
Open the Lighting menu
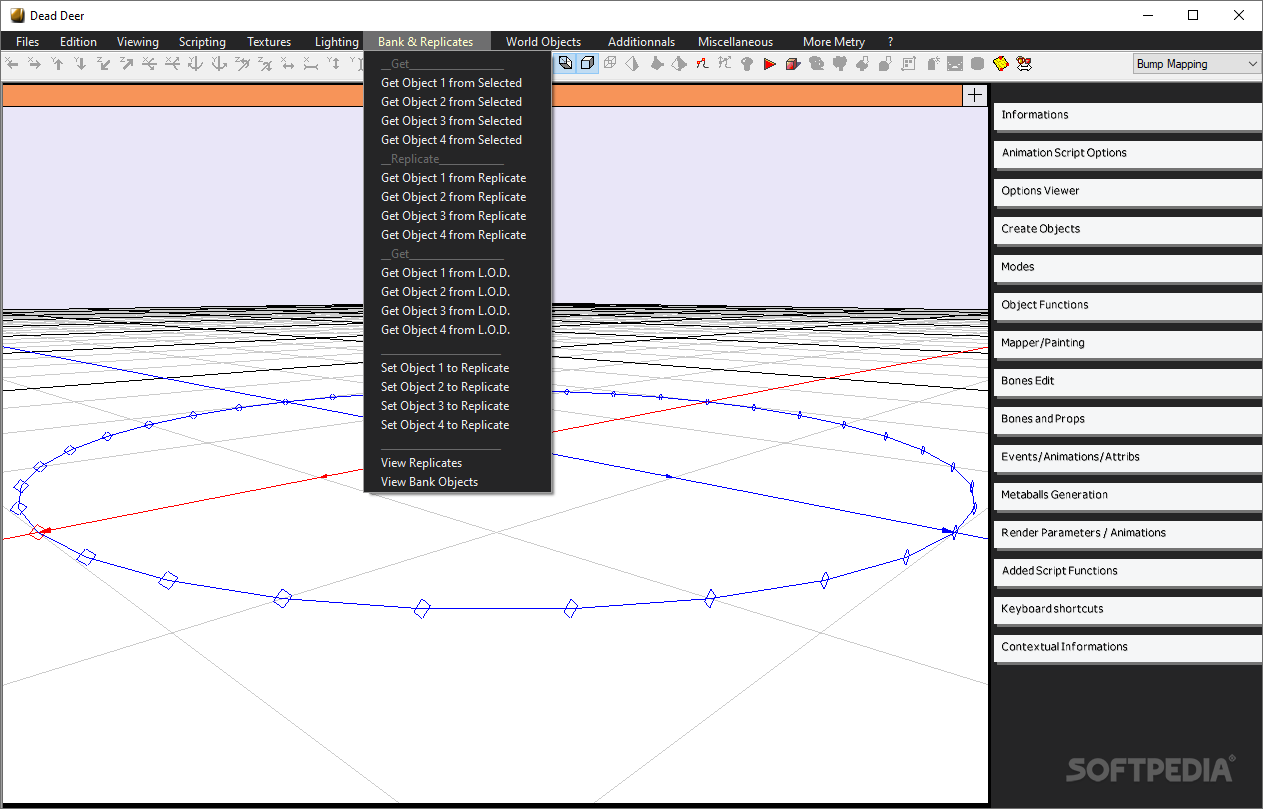pyautogui.click(x=336, y=42)
